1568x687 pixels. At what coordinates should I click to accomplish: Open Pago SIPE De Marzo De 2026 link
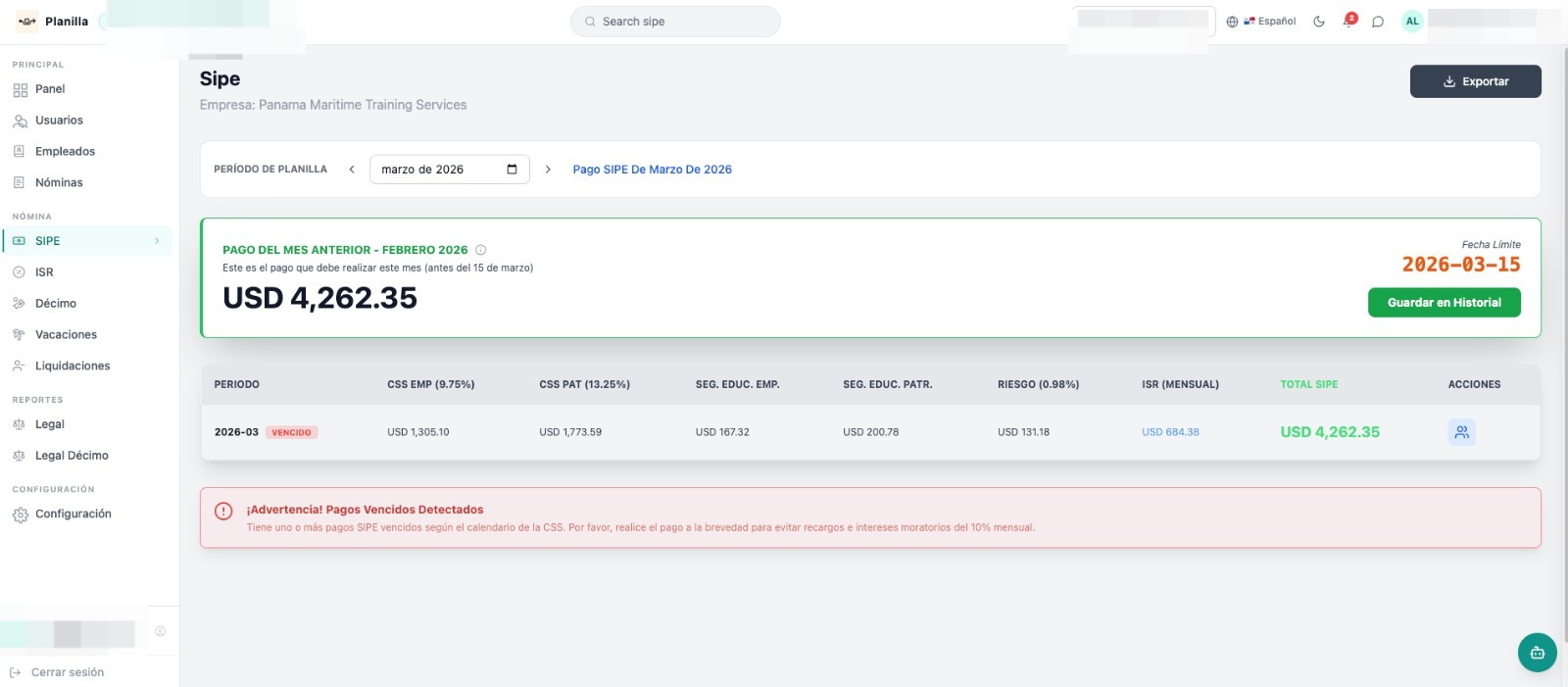point(652,170)
